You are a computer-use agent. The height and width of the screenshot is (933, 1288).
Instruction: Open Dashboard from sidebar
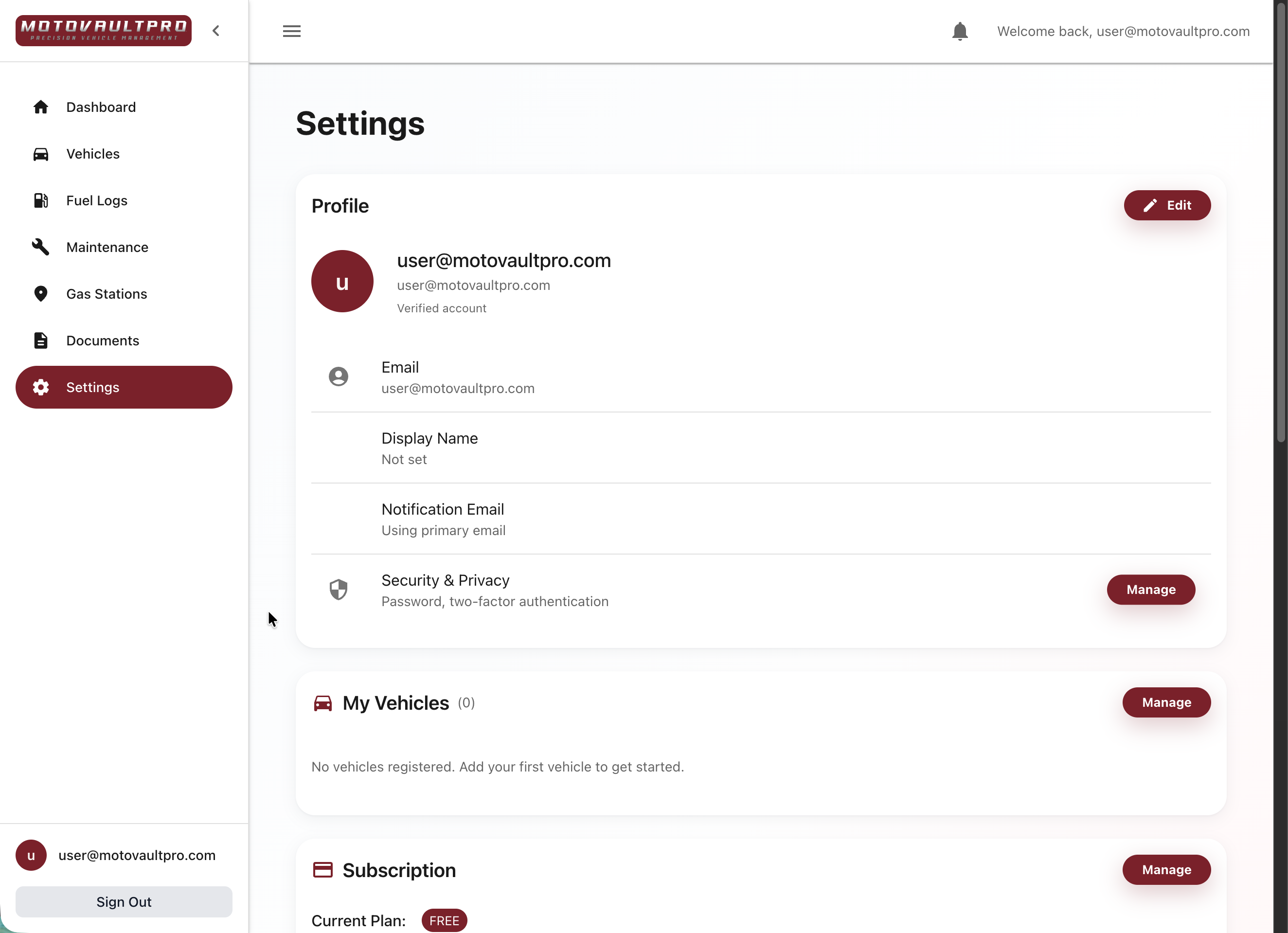101,108
